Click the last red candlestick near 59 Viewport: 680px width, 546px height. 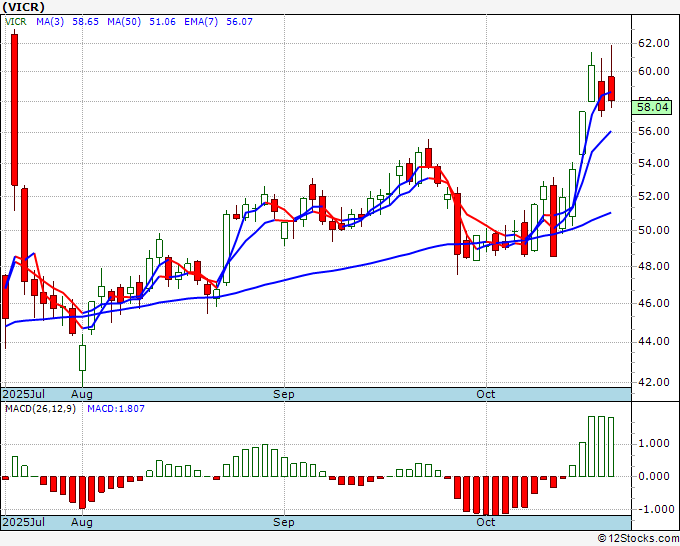click(x=611, y=88)
